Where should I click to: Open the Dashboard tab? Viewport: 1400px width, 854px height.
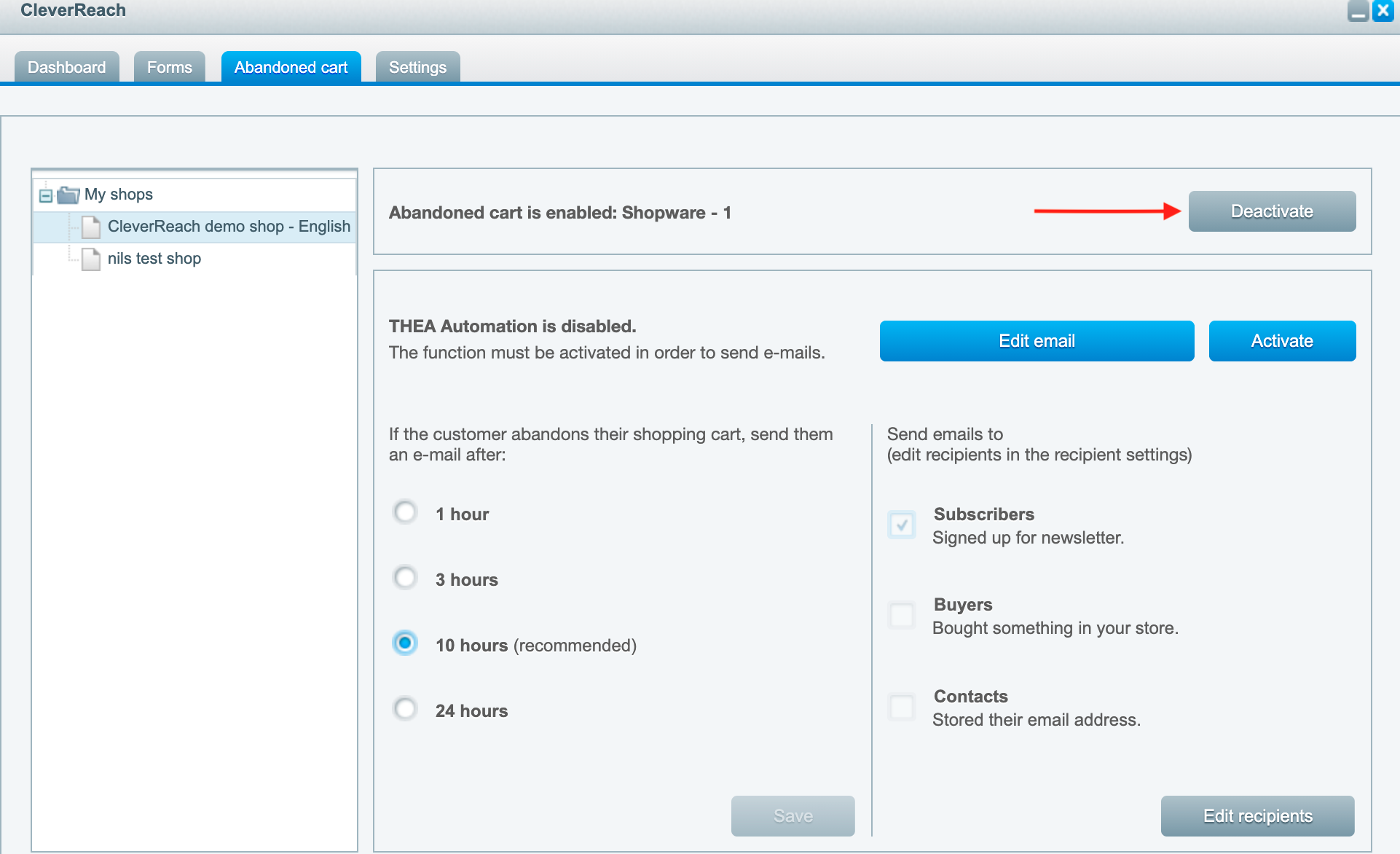(66, 67)
